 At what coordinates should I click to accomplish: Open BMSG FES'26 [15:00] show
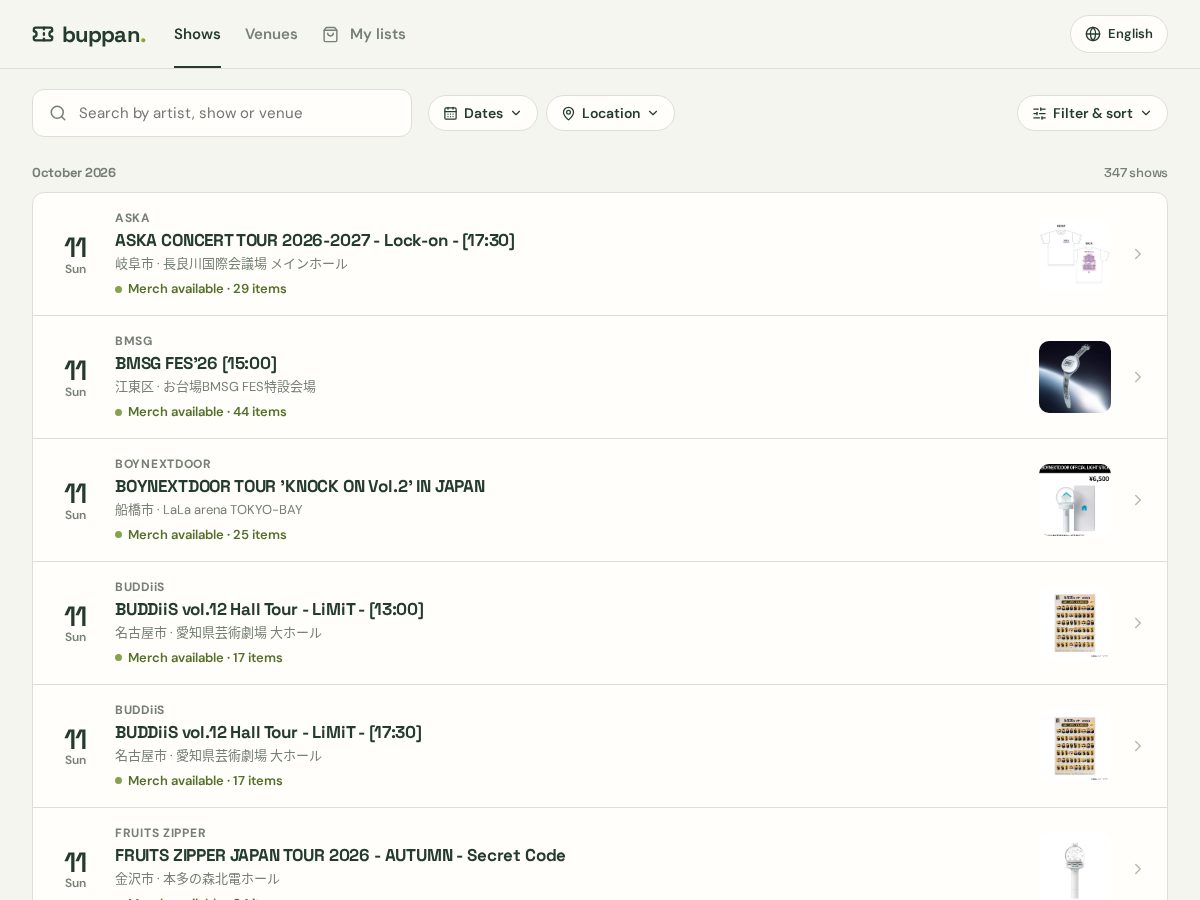[x=196, y=363]
